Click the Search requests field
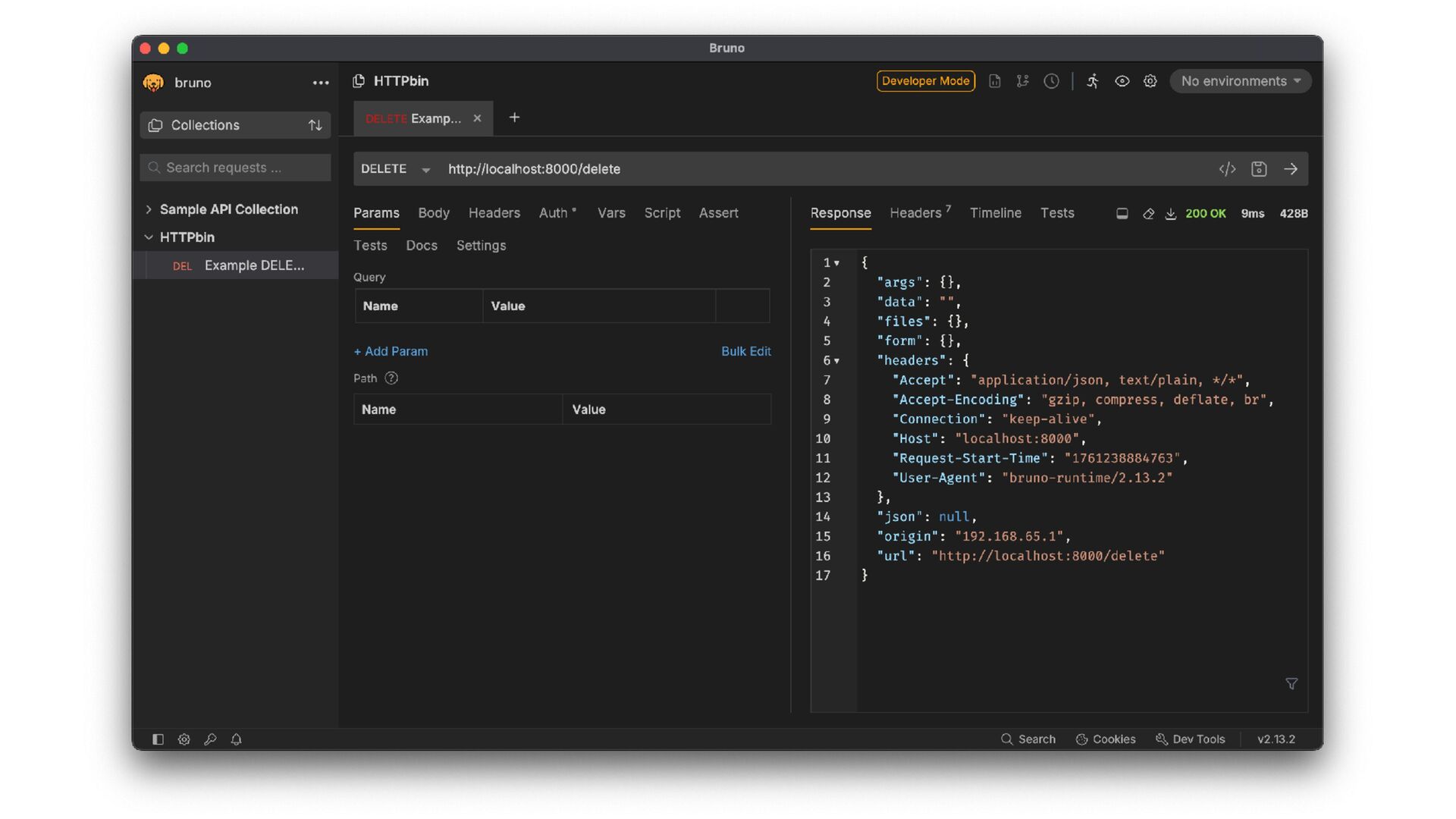 (235, 168)
